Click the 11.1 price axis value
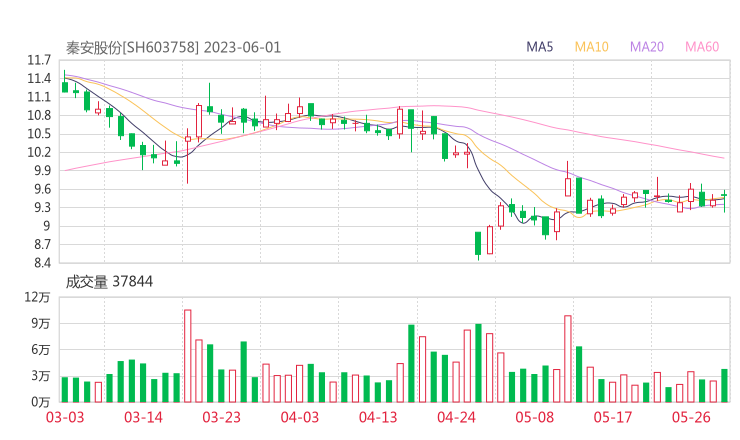 coord(39,97)
